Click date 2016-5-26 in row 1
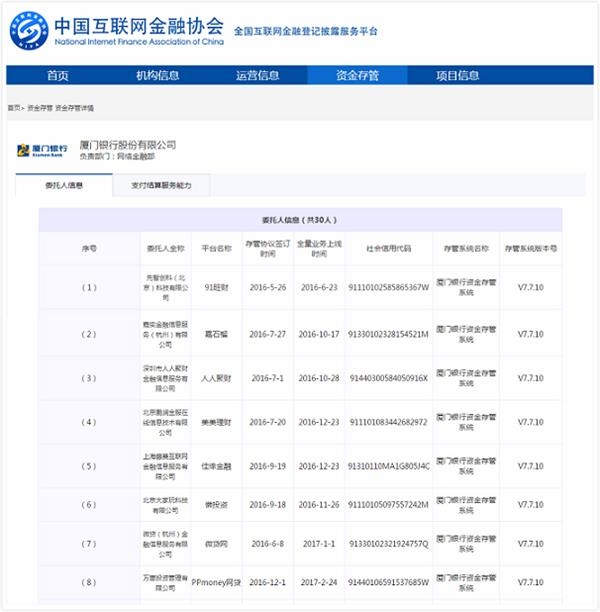 tap(268, 288)
